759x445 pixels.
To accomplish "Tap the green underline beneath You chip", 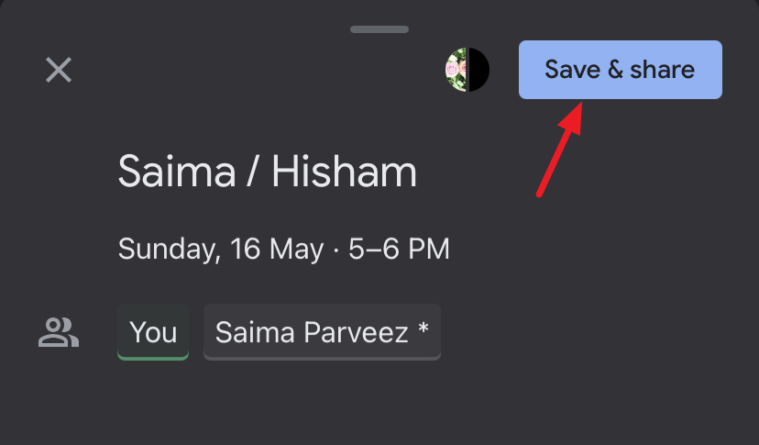I will click(x=153, y=358).
